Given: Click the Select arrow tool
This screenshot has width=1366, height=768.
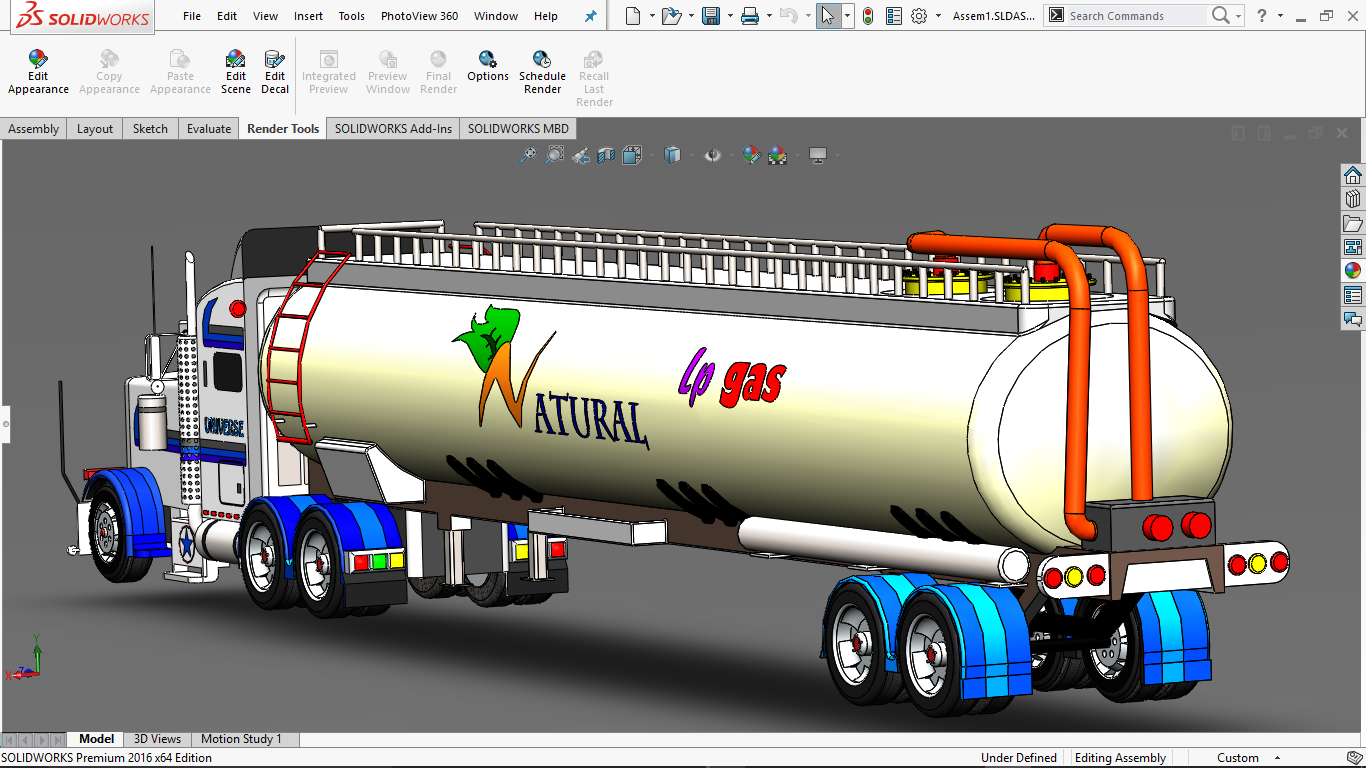Looking at the screenshot, I should (828, 16).
